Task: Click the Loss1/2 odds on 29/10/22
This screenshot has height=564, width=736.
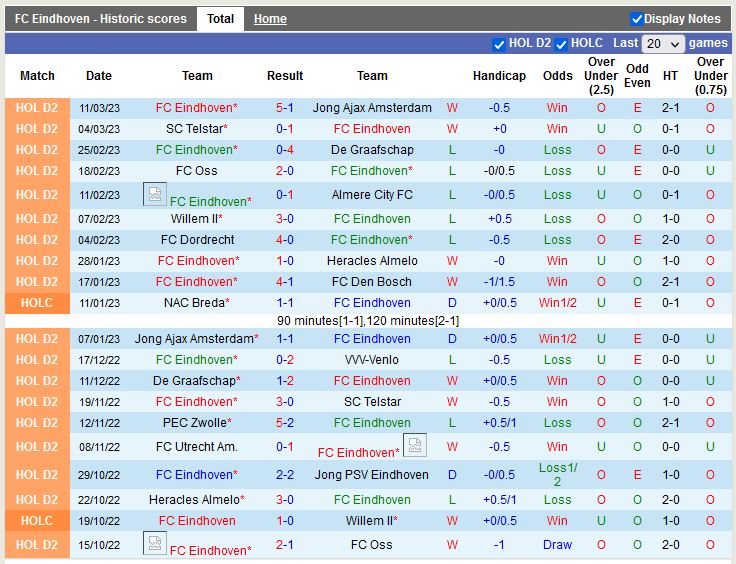Action: [x=557, y=475]
